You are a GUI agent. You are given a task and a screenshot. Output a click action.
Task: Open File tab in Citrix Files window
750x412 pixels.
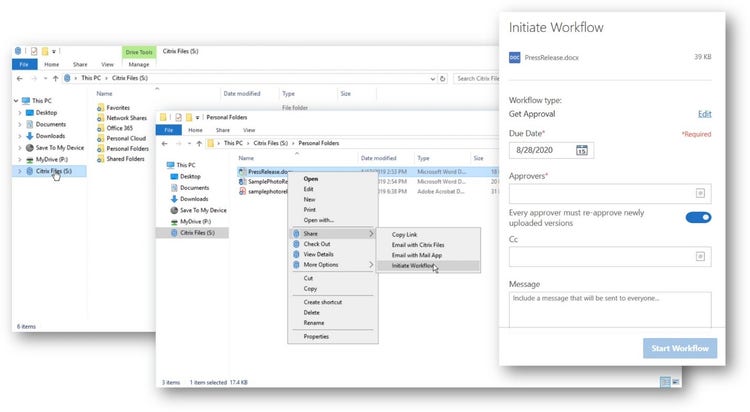[24, 64]
